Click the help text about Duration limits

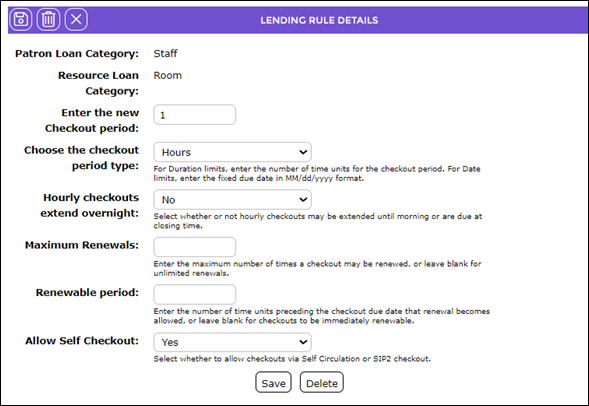point(317,174)
